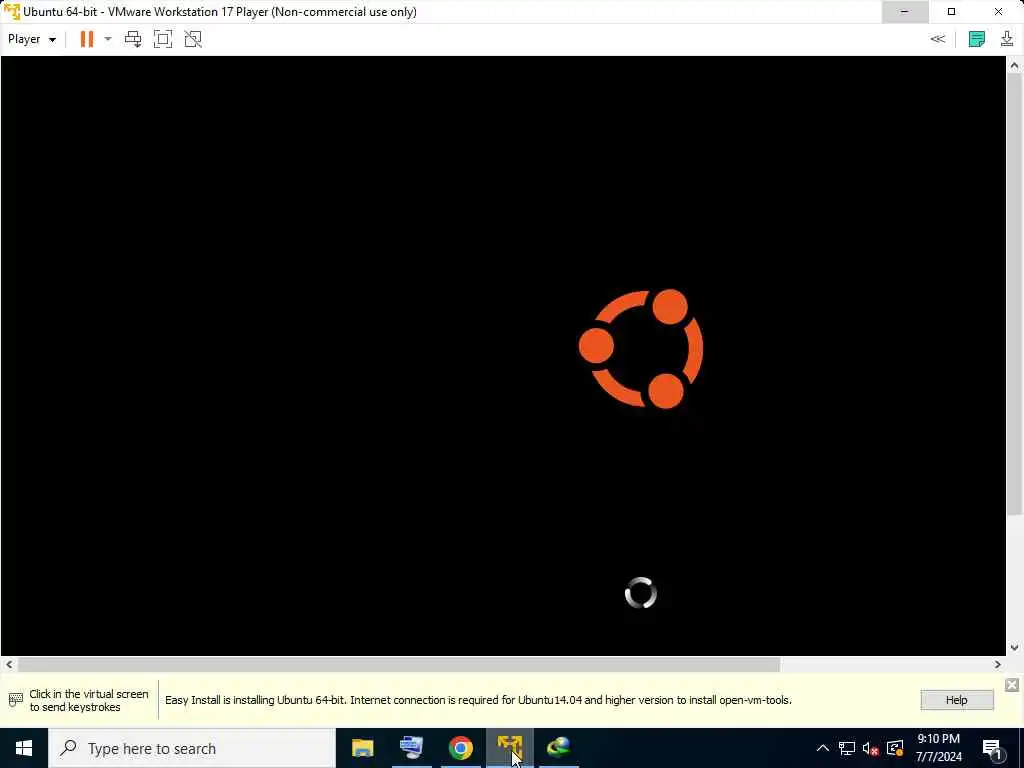Screen dimensions: 1024x768
Task: Click the muted volume tray icon
Action: click(871, 748)
